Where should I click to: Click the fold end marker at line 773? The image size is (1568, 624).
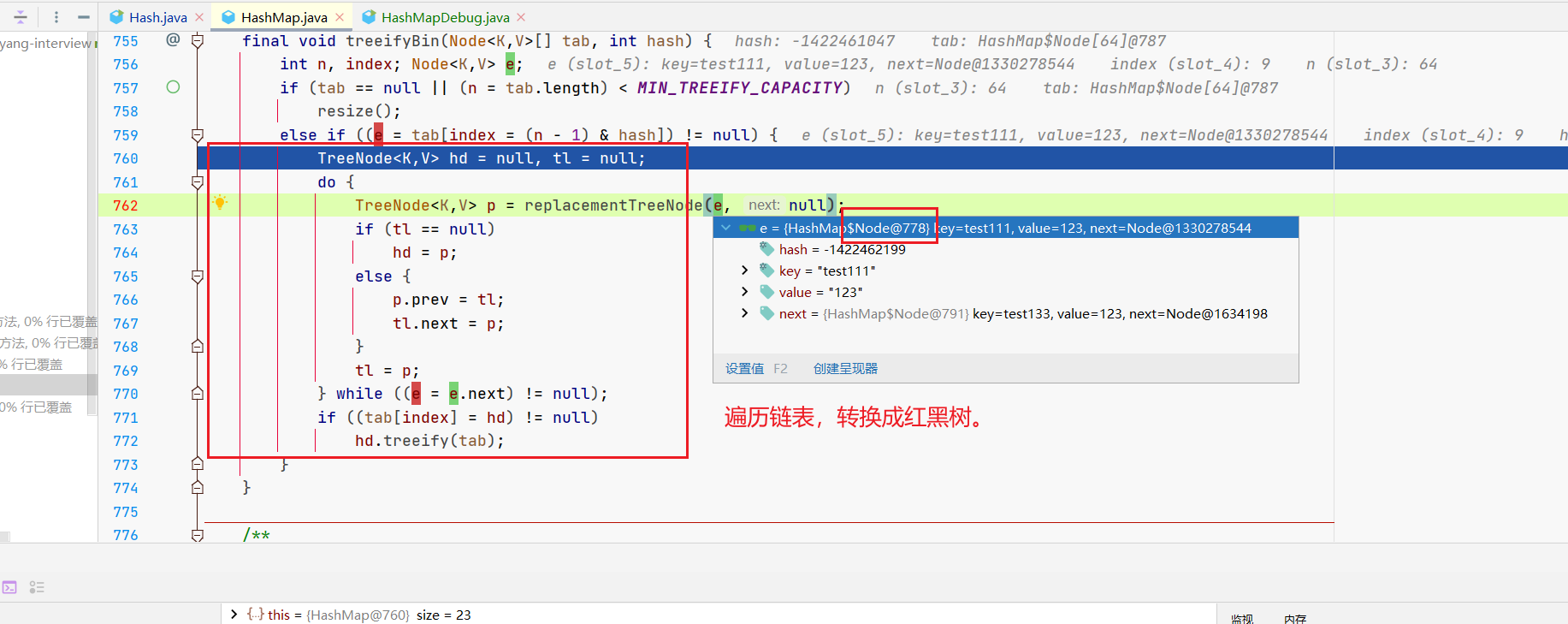click(x=198, y=464)
